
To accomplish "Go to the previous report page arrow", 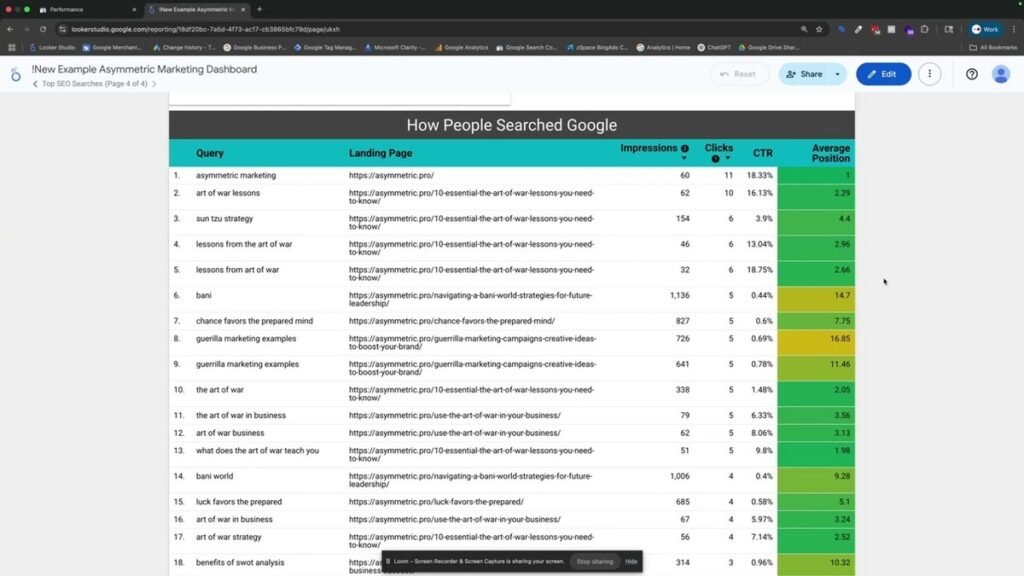I will click(x=35, y=84).
